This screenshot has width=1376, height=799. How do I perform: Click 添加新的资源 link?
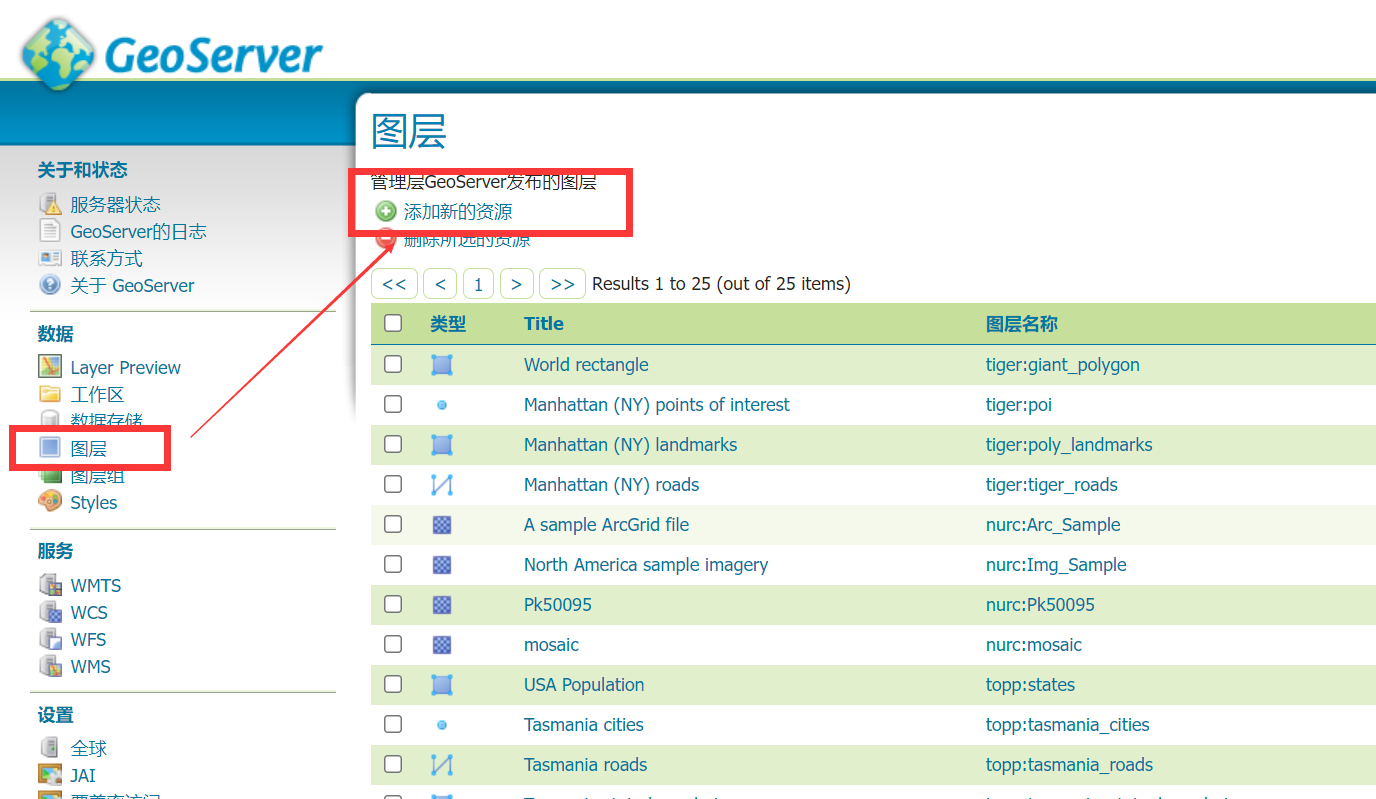458,212
